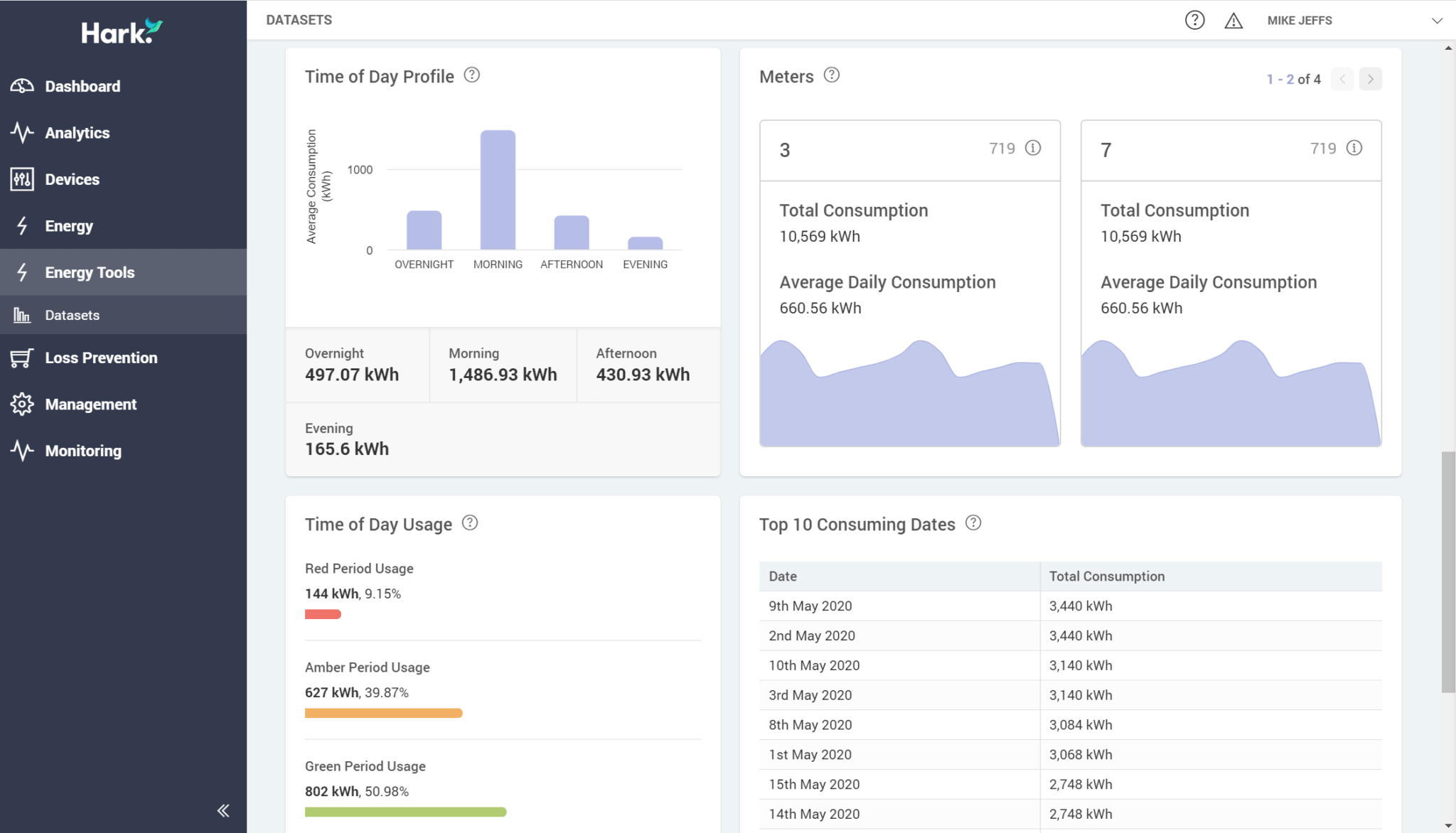Open the alerts warning triangle icon
Image resolution: width=1456 pixels, height=833 pixels.
click(x=1233, y=21)
